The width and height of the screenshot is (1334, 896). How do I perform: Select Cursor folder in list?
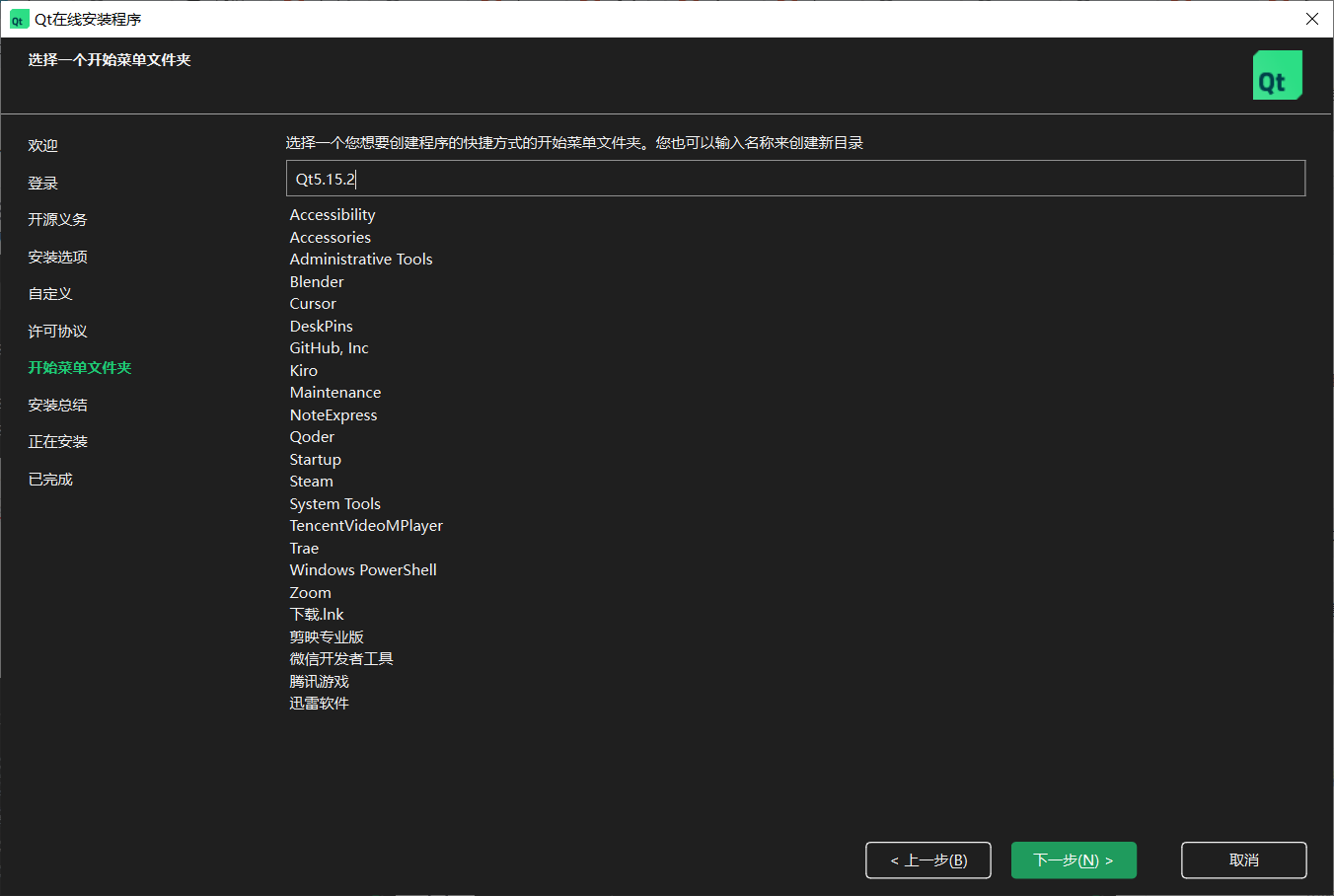[x=313, y=304]
